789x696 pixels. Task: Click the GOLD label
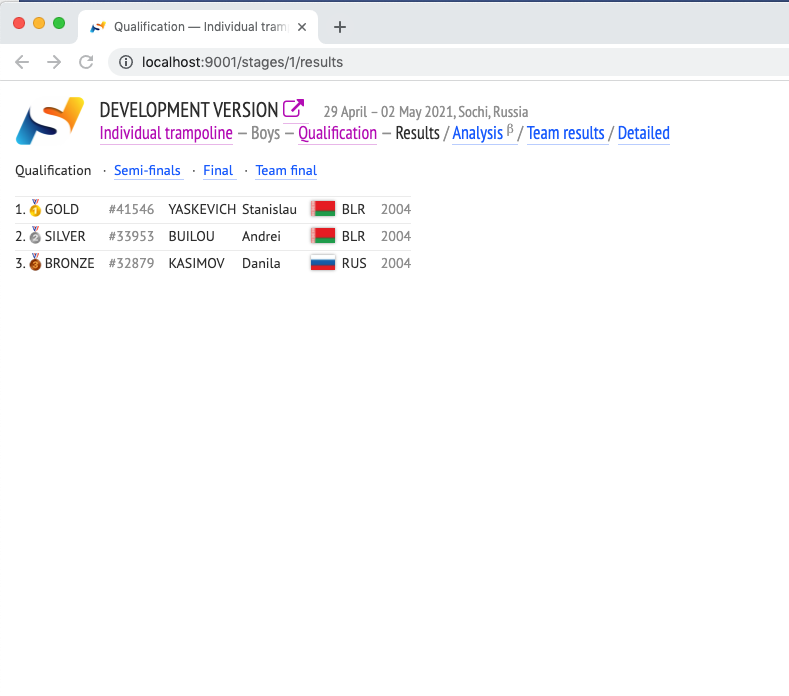coord(61,209)
